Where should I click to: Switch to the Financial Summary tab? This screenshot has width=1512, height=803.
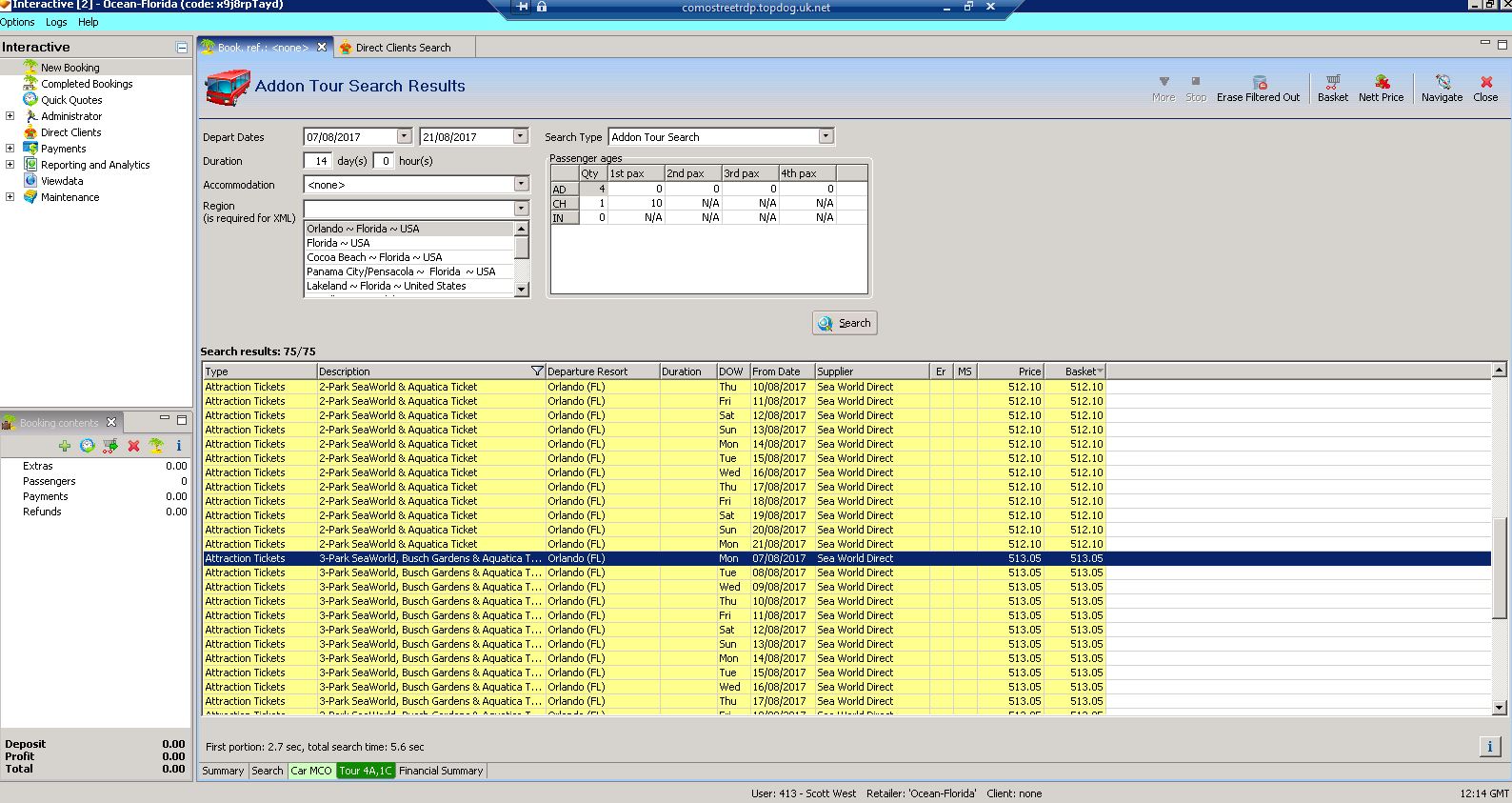click(441, 771)
